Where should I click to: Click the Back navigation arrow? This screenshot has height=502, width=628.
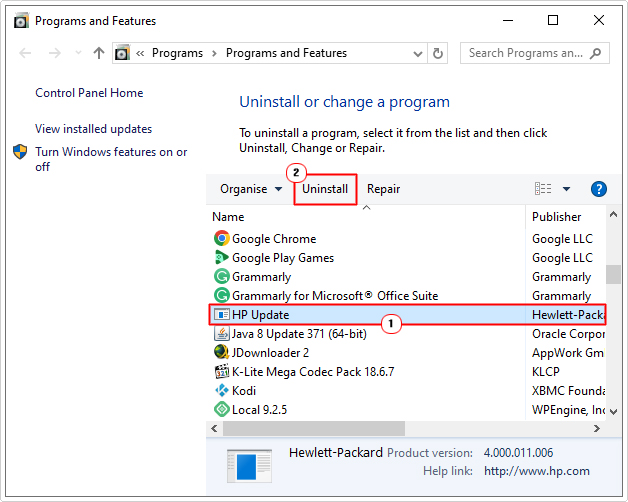(25, 53)
